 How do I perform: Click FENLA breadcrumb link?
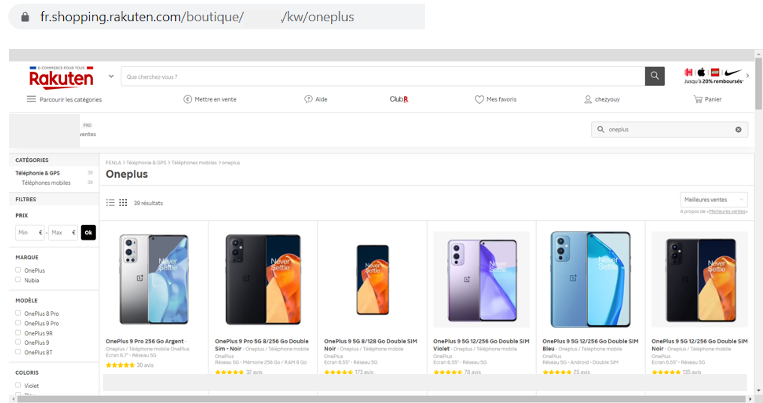[113, 163]
